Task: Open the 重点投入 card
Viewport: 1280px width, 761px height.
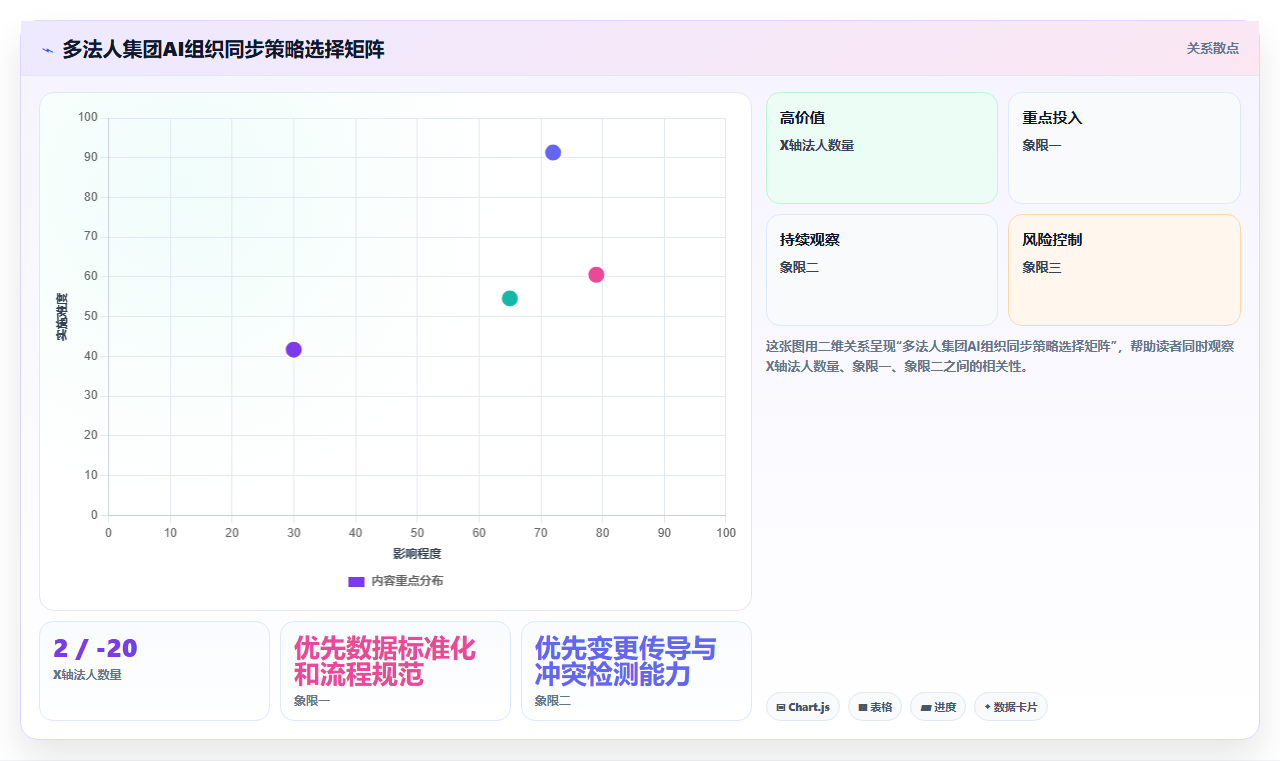Action: [1124, 148]
